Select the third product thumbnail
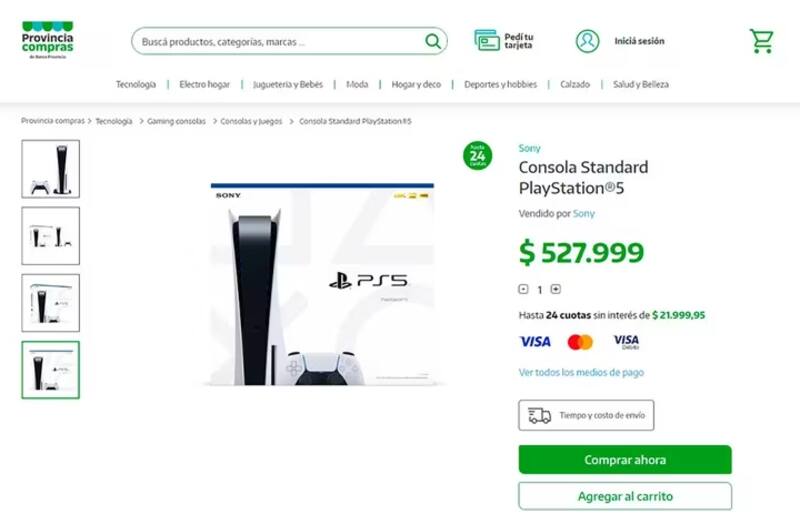 click(51, 303)
